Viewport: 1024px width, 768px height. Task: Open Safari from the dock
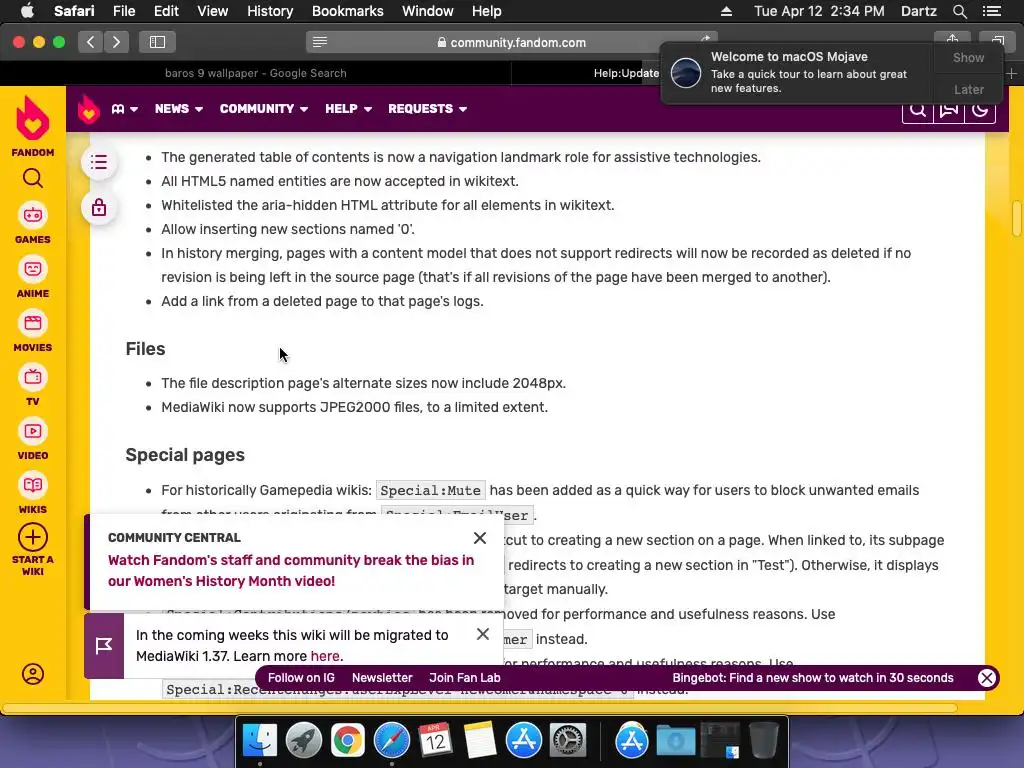click(392, 741)
